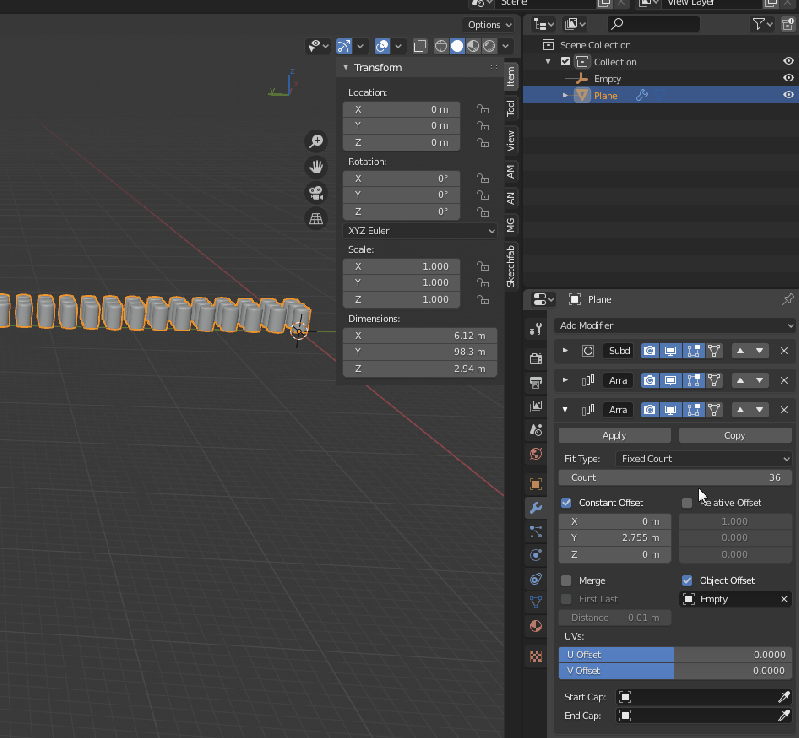Open the Physics properties tab icon
This screenshot has height=738, width=799.
[x=536, y=555]
